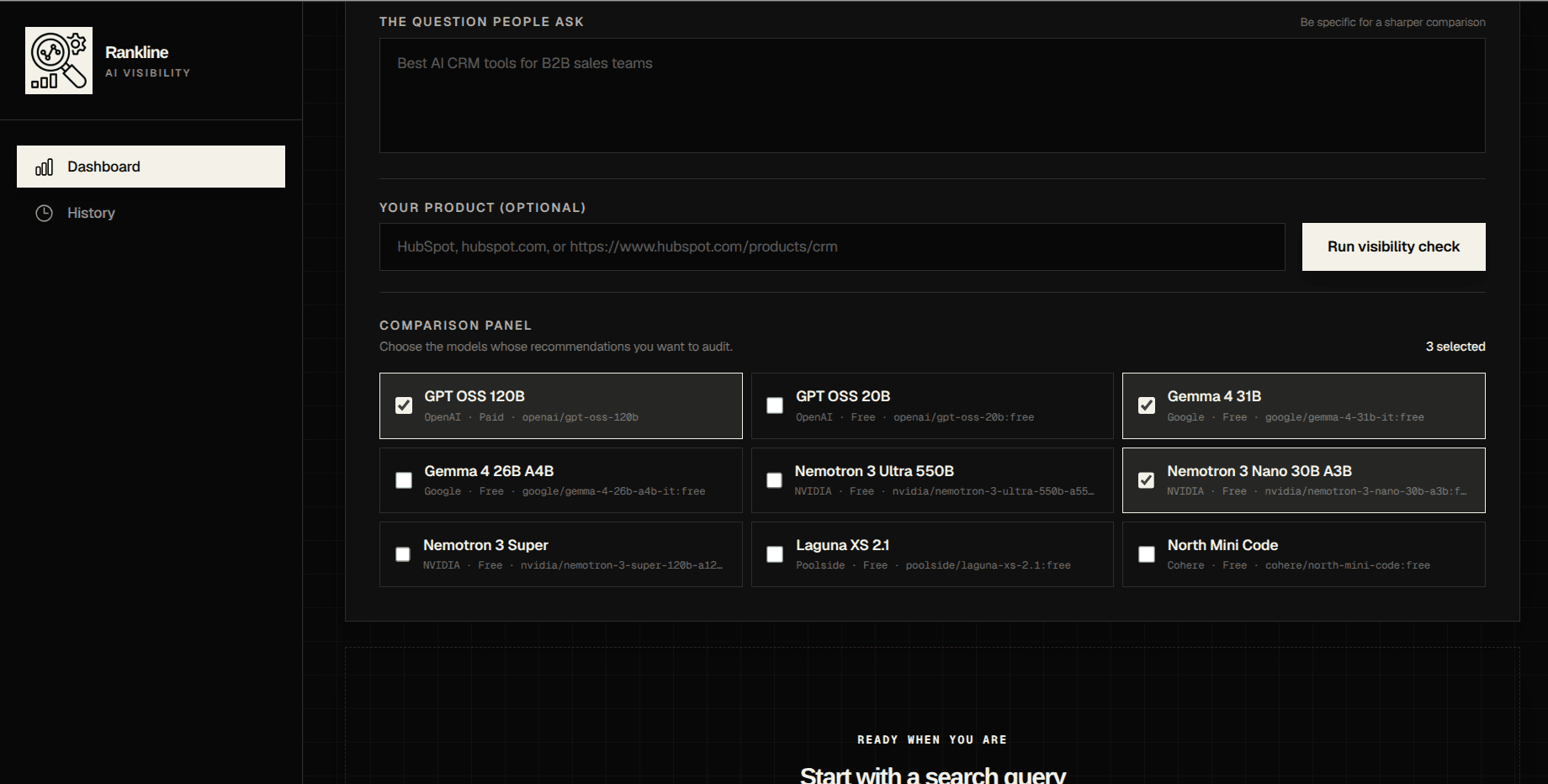Enable the Gemma 4 26B A4B checkbox
The width and height of the screenshot is (1548, 784).
point(404,480)
